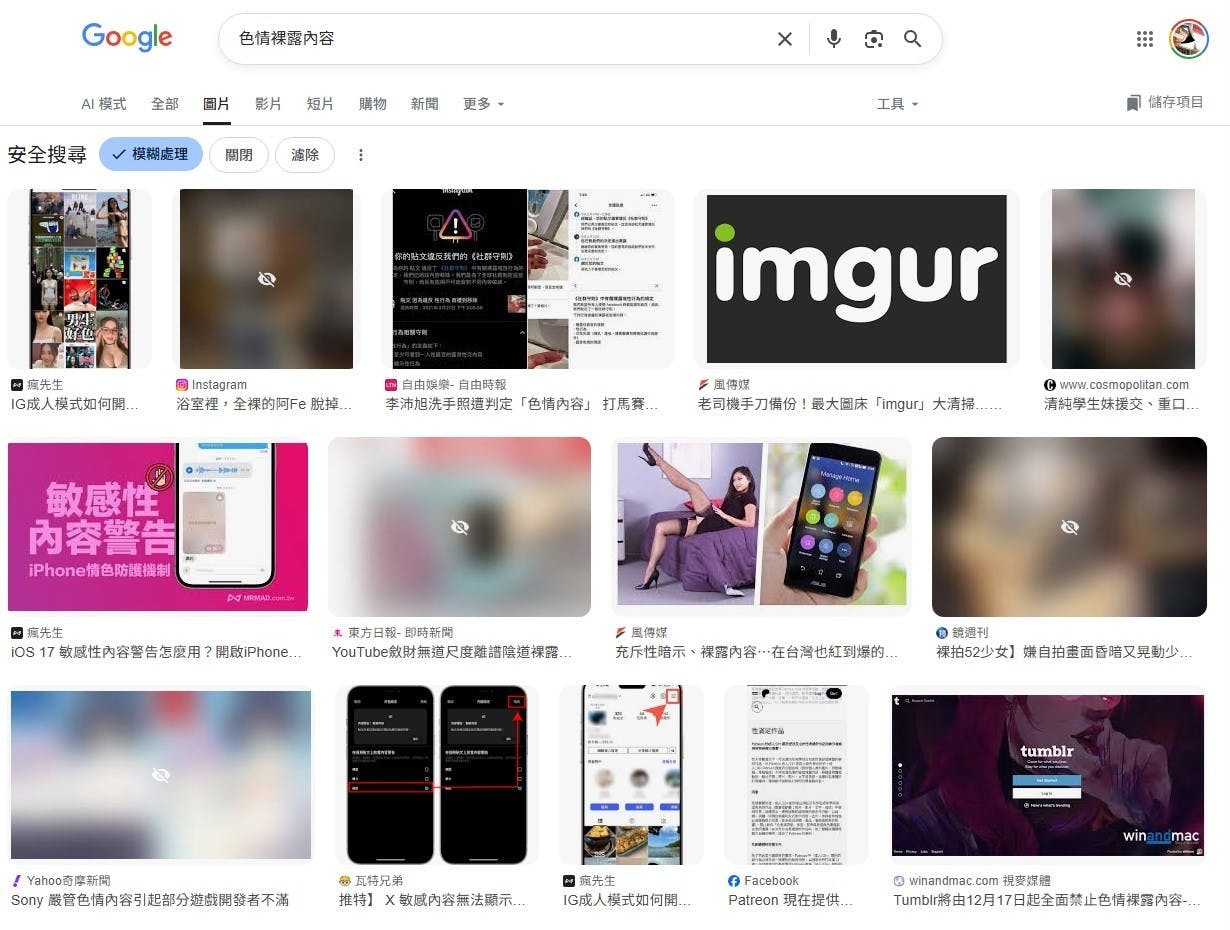
Task: Open link Tumblr將由12月17日起全面禁止色情裸露內容
Action: coord(1047,901)
